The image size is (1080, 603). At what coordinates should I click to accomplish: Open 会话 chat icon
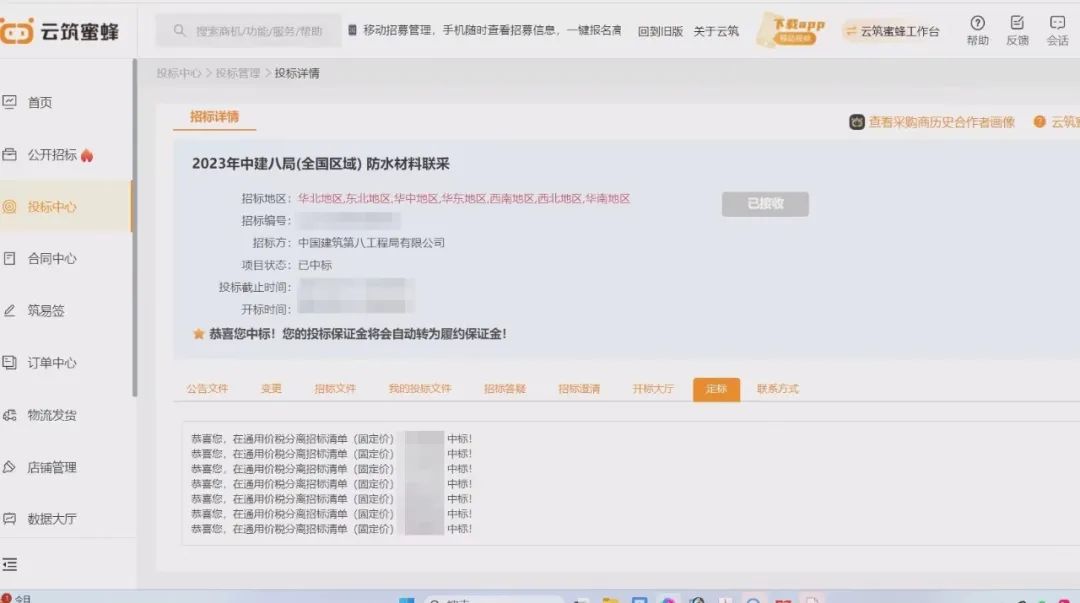[1057, 23]
